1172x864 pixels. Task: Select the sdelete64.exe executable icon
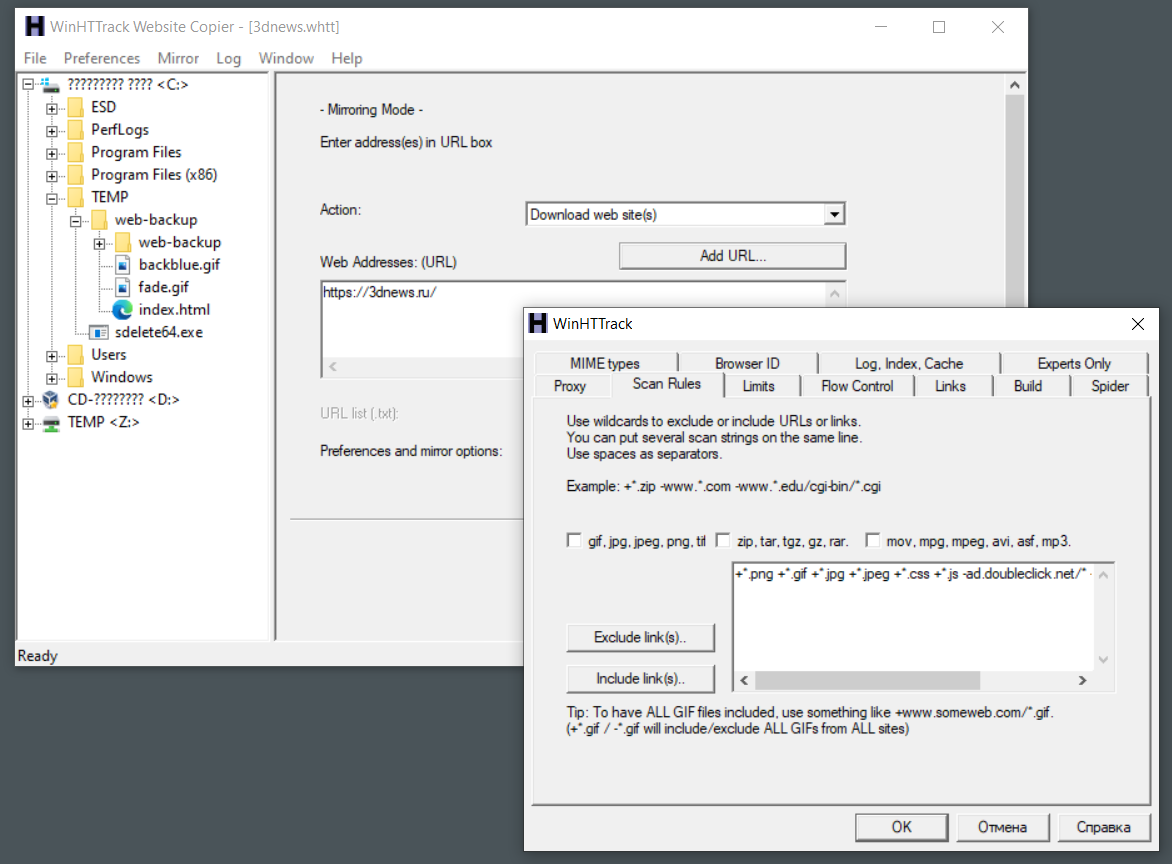99,332
